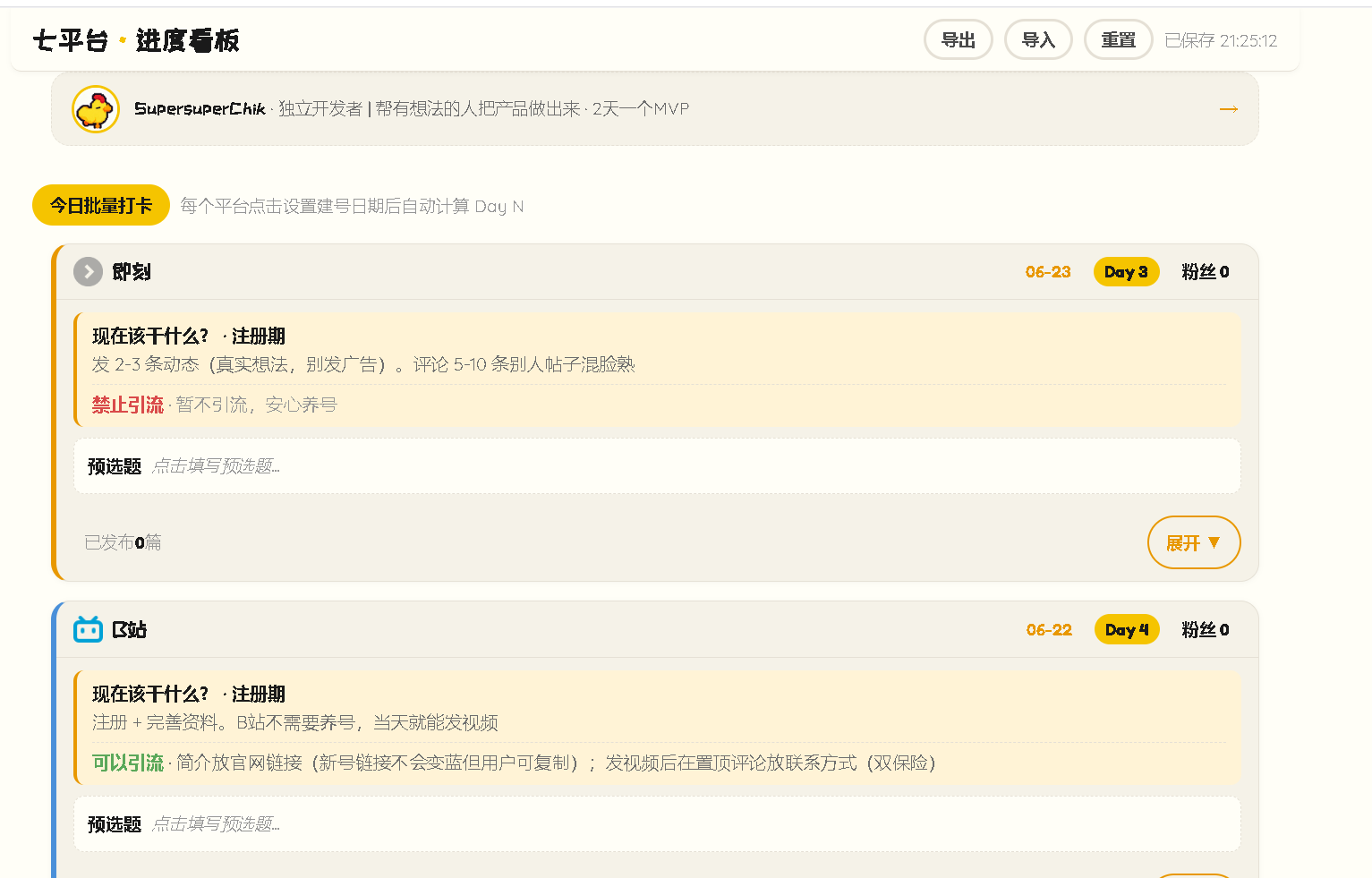Click the 即刻 platform name

point(132,272)
